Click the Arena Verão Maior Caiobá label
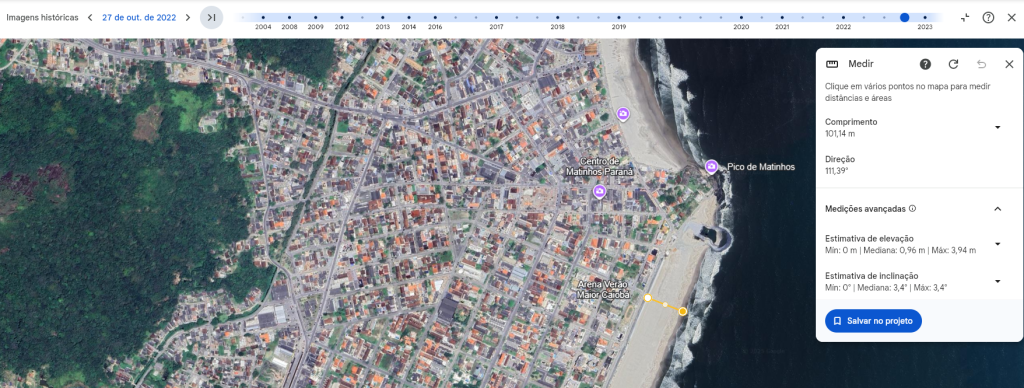This screenshot has height=388, width=1024. pos(603,290)
